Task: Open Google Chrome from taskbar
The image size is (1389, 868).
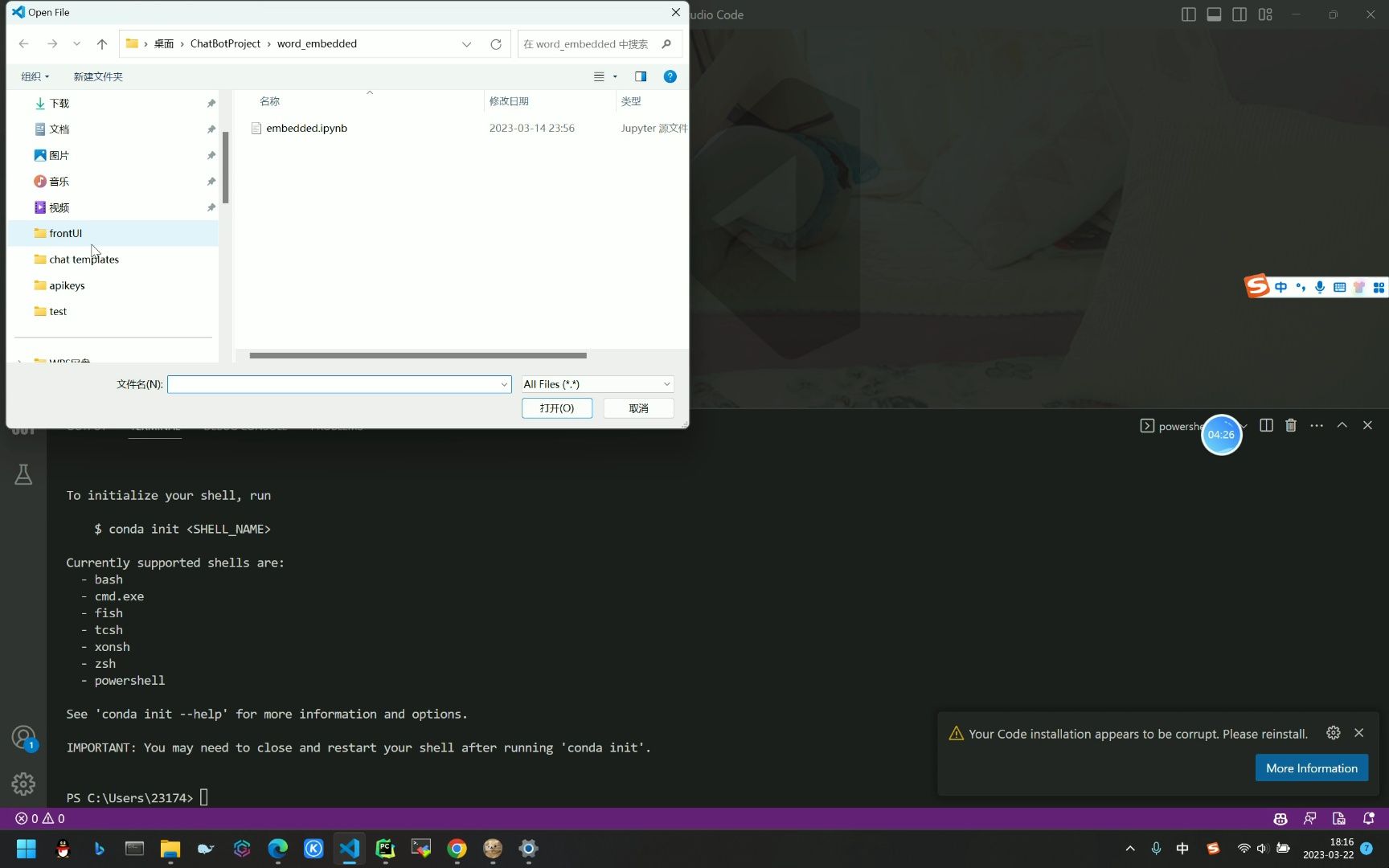Action: pos(457,849)
